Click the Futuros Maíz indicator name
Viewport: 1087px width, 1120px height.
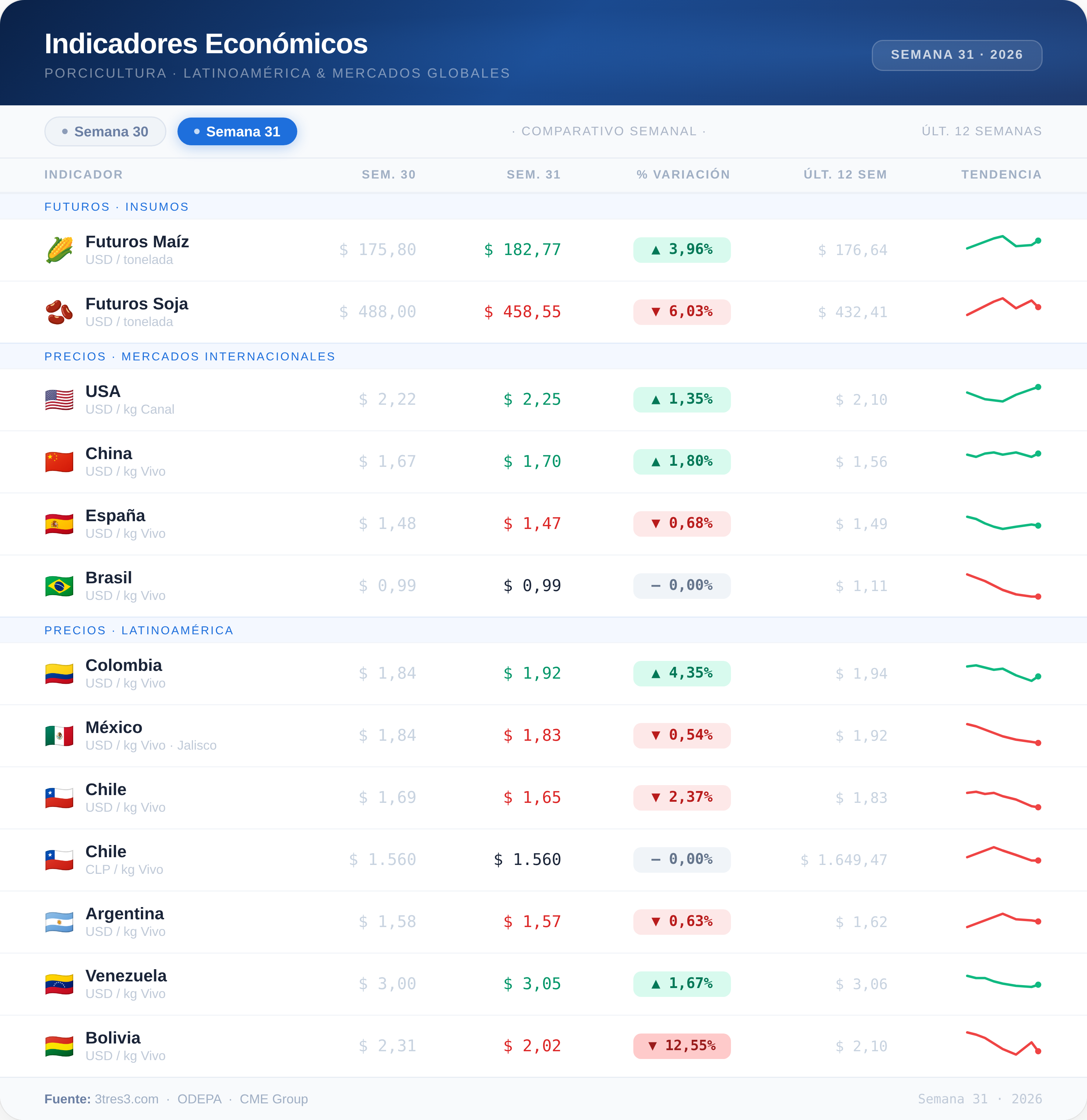(137, 242)
